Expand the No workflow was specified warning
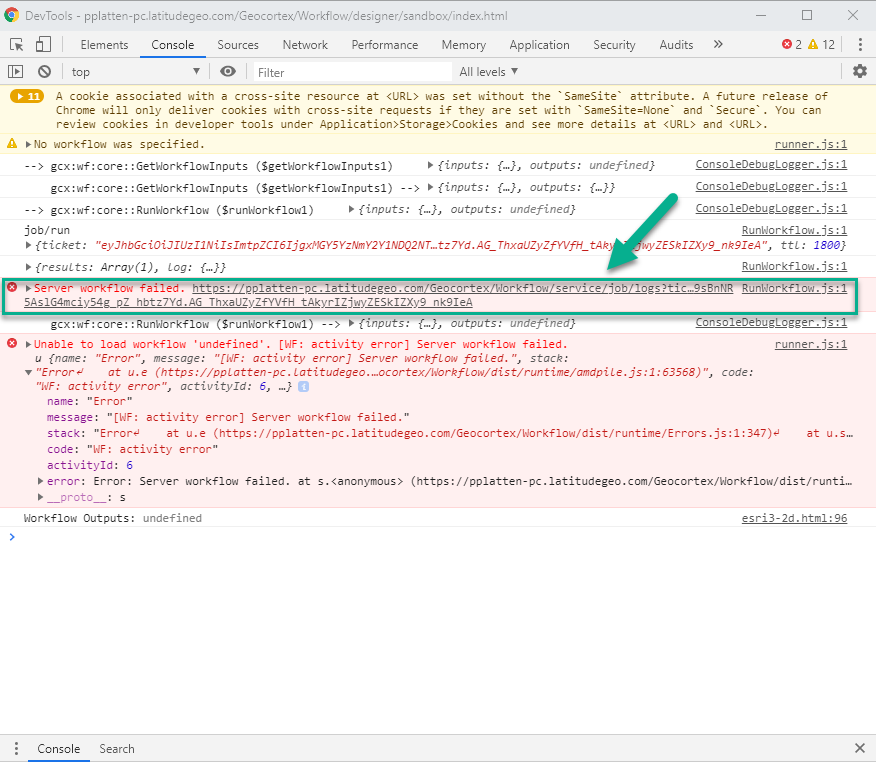The image size is (876, 762). [28, 145]
